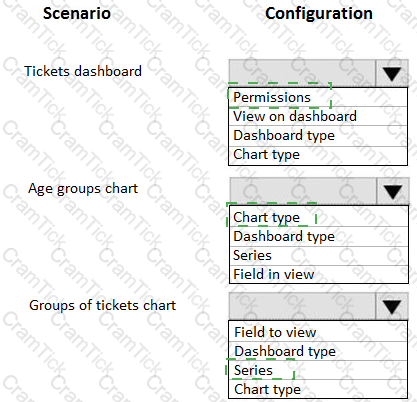The width and height of the screenshot is (417, 402).
Task: Choose View on dashboard option
Action: click(318, 116)
